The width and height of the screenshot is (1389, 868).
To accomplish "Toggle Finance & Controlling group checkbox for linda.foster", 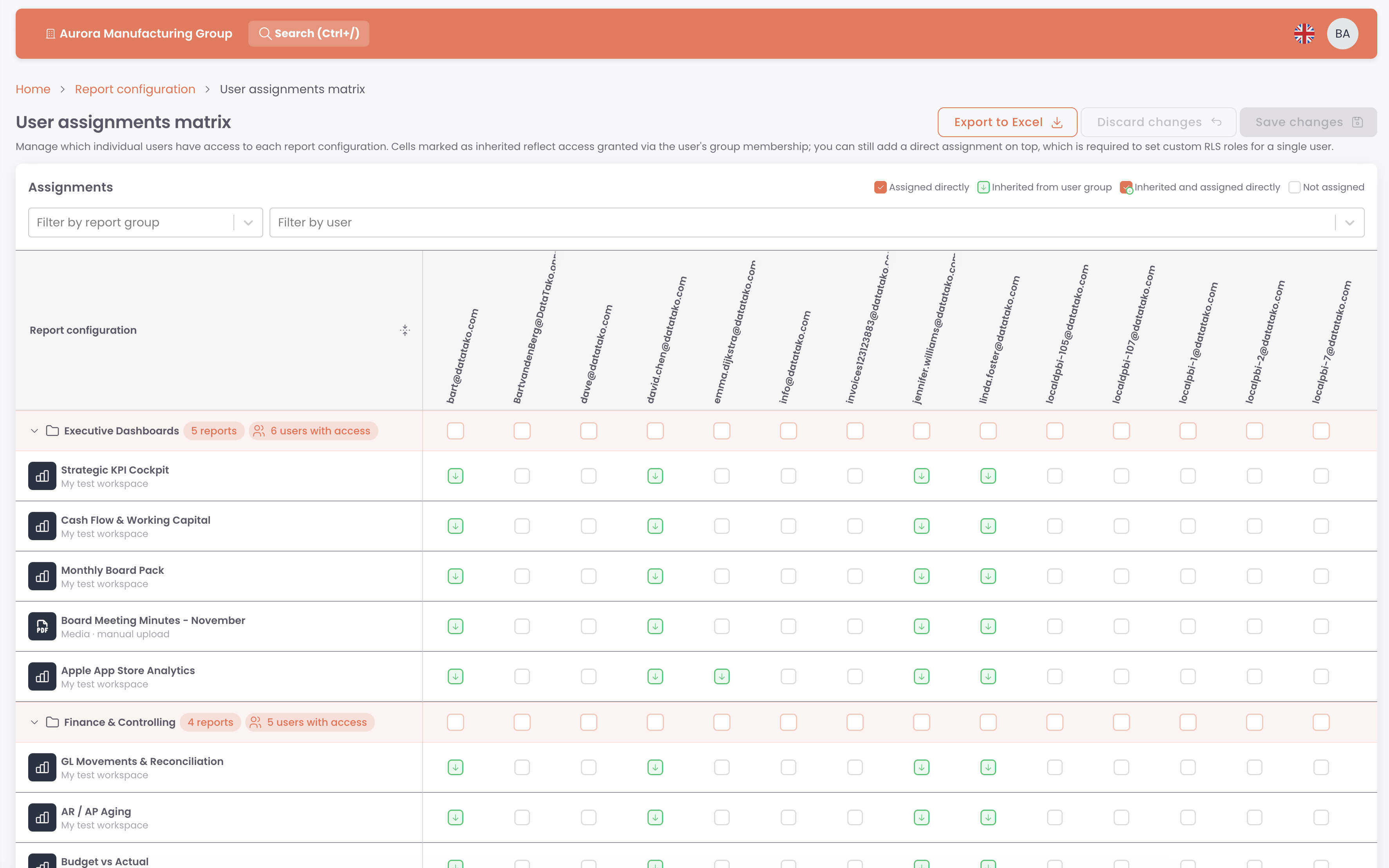I will (988, 722).
